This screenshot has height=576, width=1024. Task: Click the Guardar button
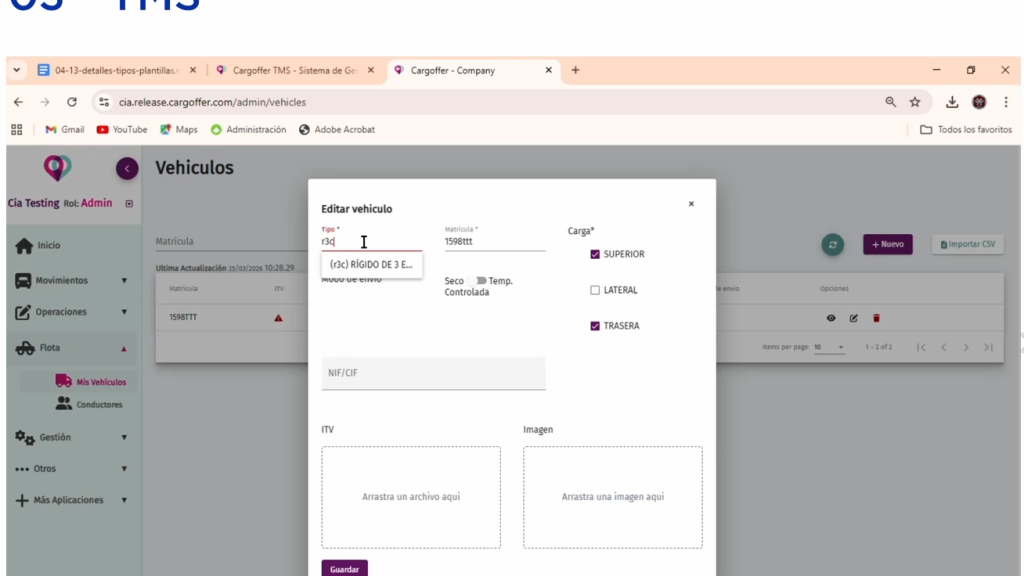point(344,568)
